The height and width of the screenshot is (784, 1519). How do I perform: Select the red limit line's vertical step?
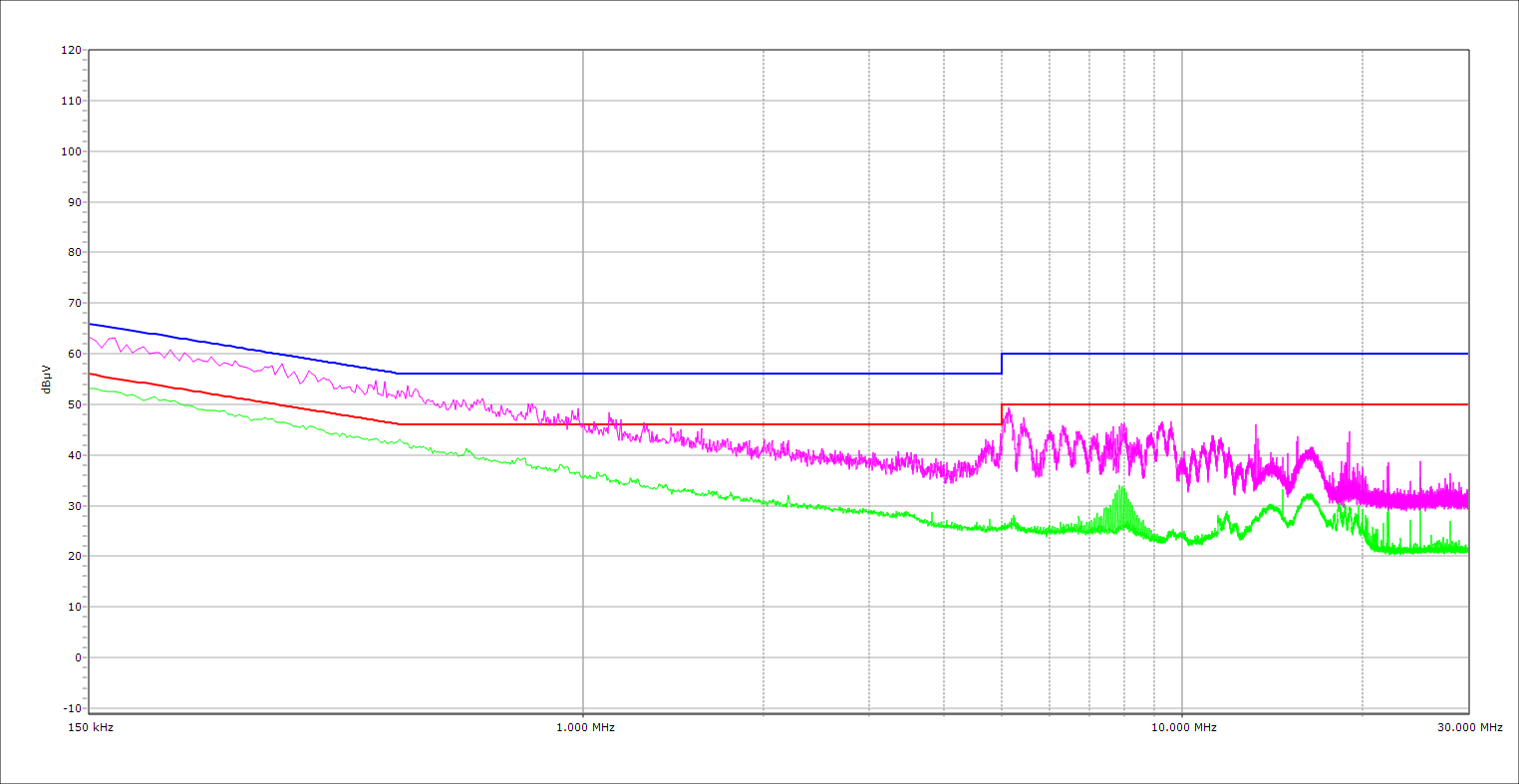point(1002,414)
